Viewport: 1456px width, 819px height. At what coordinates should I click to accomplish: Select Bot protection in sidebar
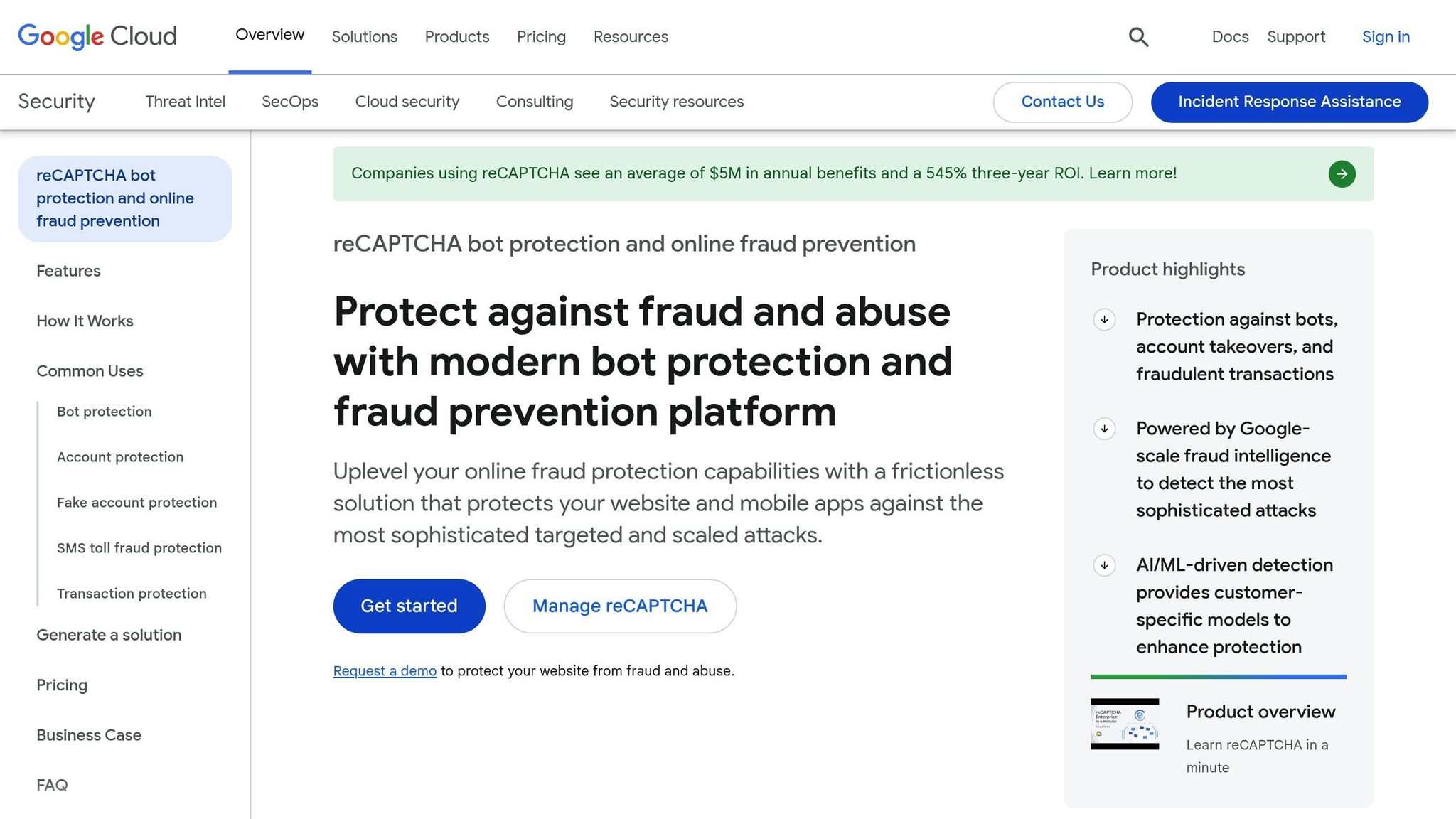pos(105,412)
